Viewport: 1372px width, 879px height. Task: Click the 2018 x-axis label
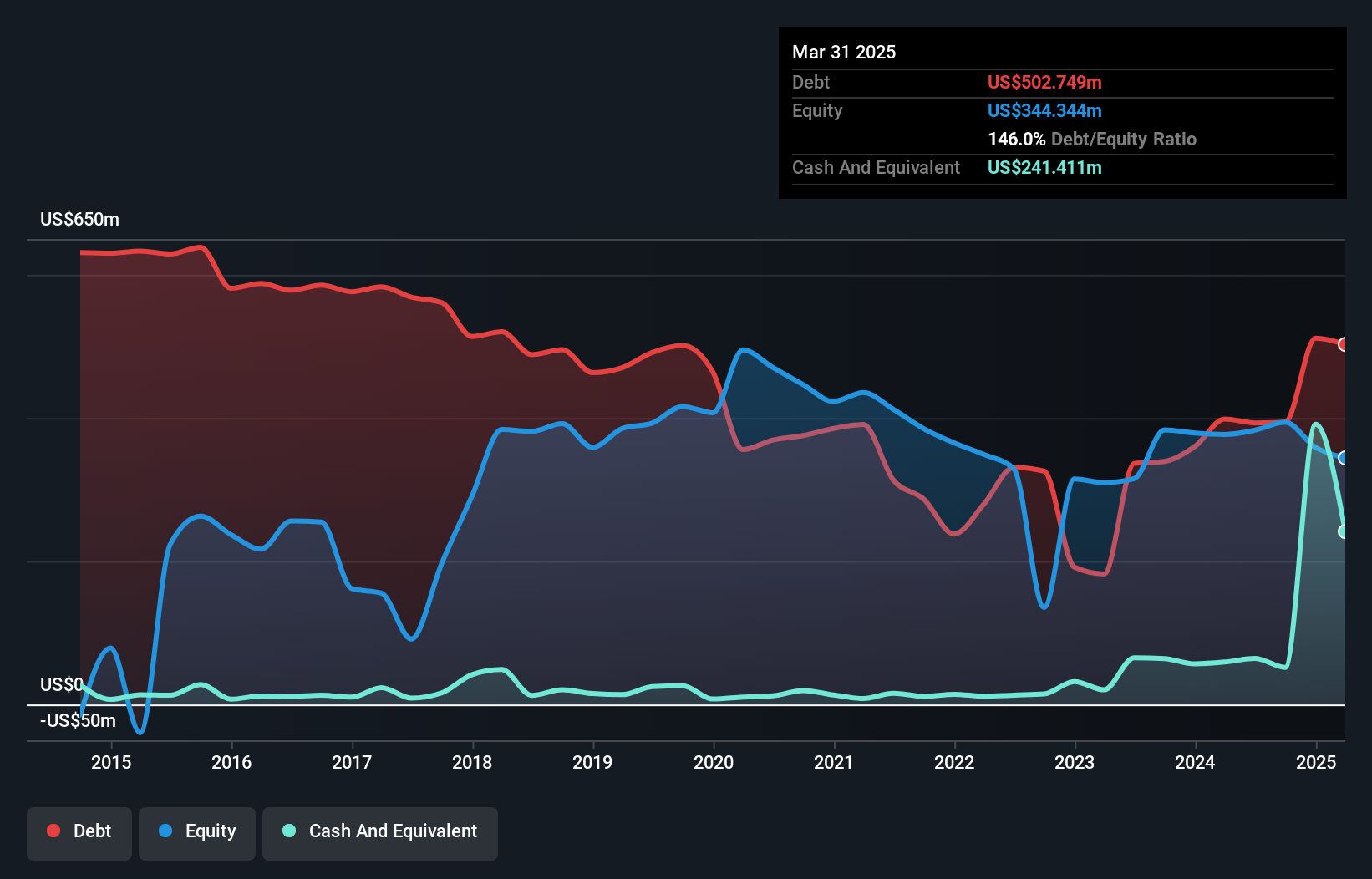point(472,762)
